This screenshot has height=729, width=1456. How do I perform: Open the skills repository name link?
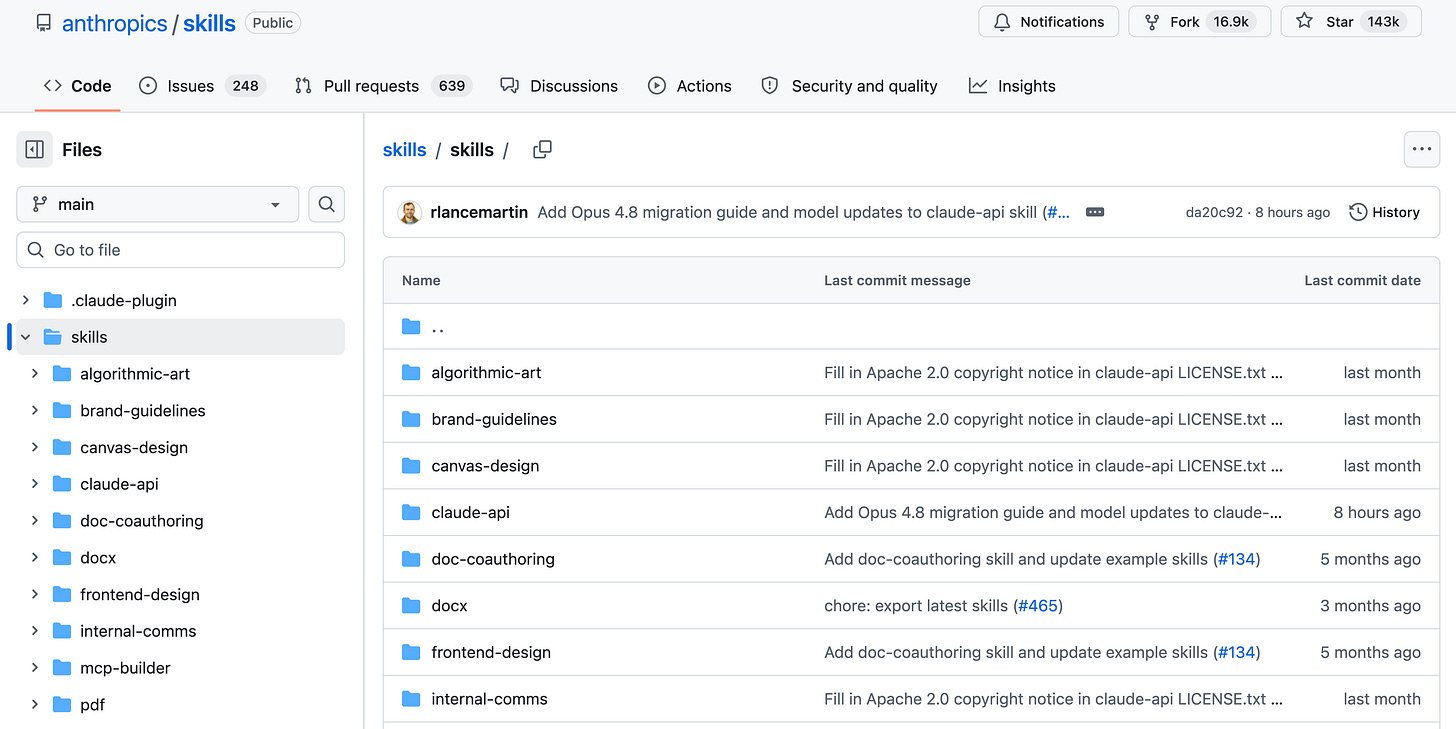(x=209, y=23)
